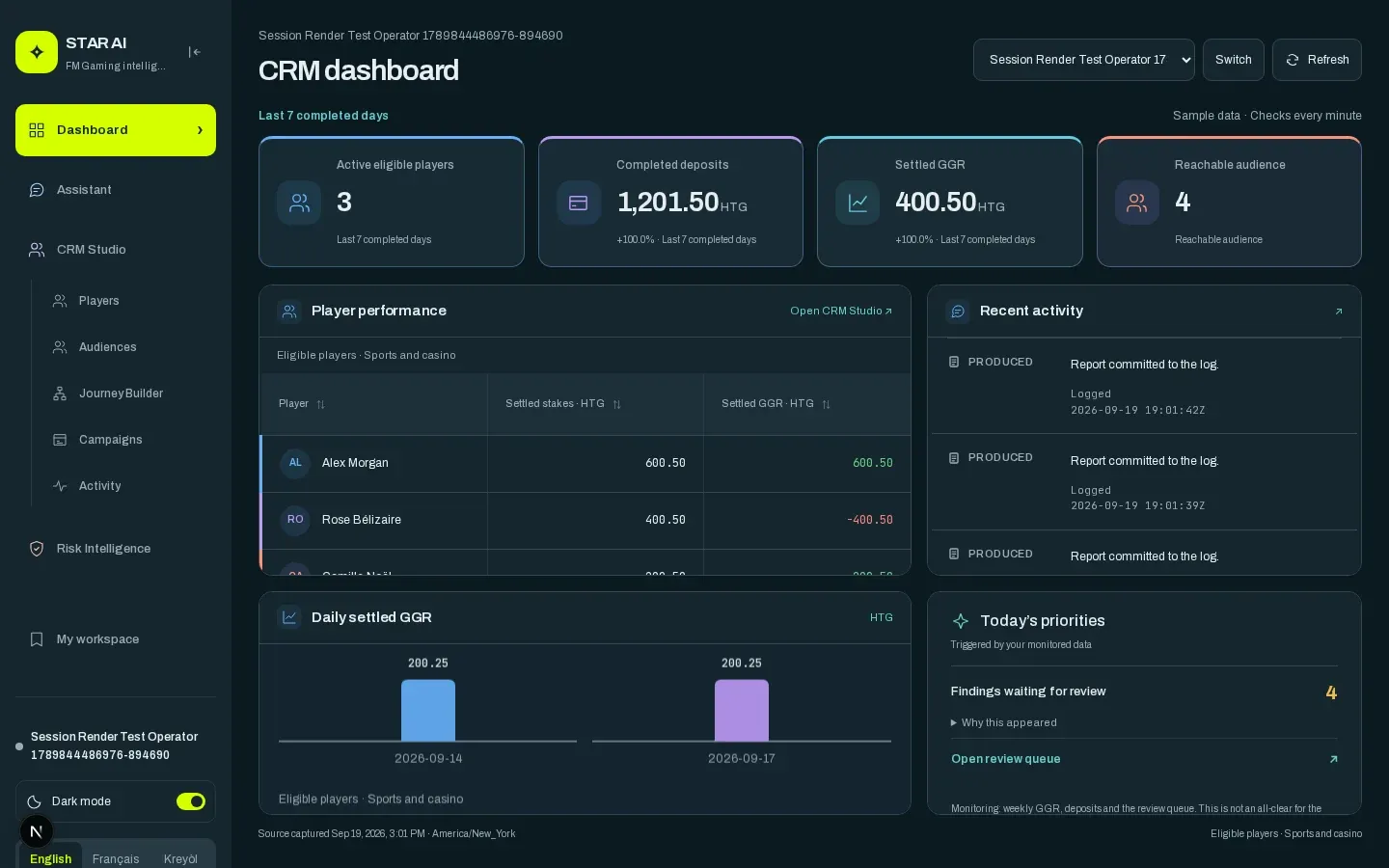This screenshot has width=1389, height=868.
Task: Toggle the Dark mode switch
Action: pos(191,801)
